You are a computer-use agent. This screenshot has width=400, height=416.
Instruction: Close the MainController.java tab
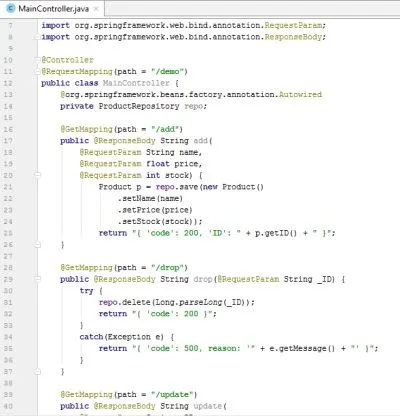[x=96, y=9]
